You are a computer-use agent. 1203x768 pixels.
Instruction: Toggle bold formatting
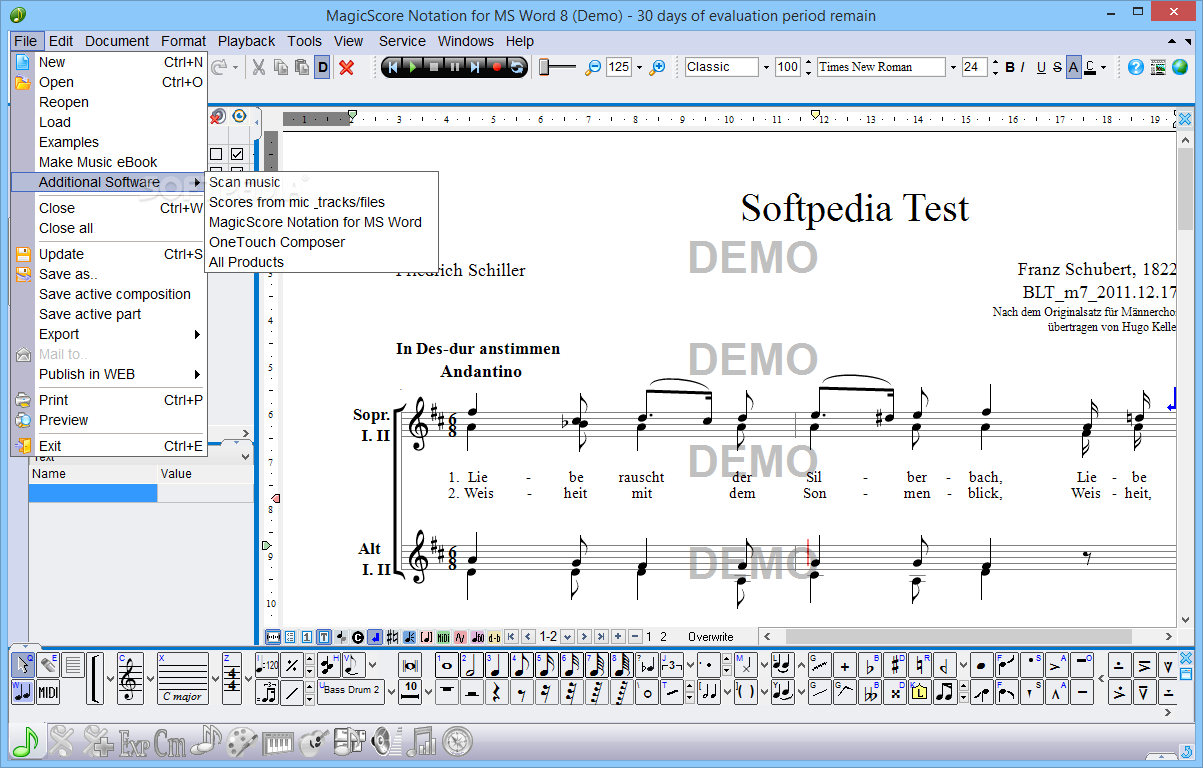[x=1010, y=67]
